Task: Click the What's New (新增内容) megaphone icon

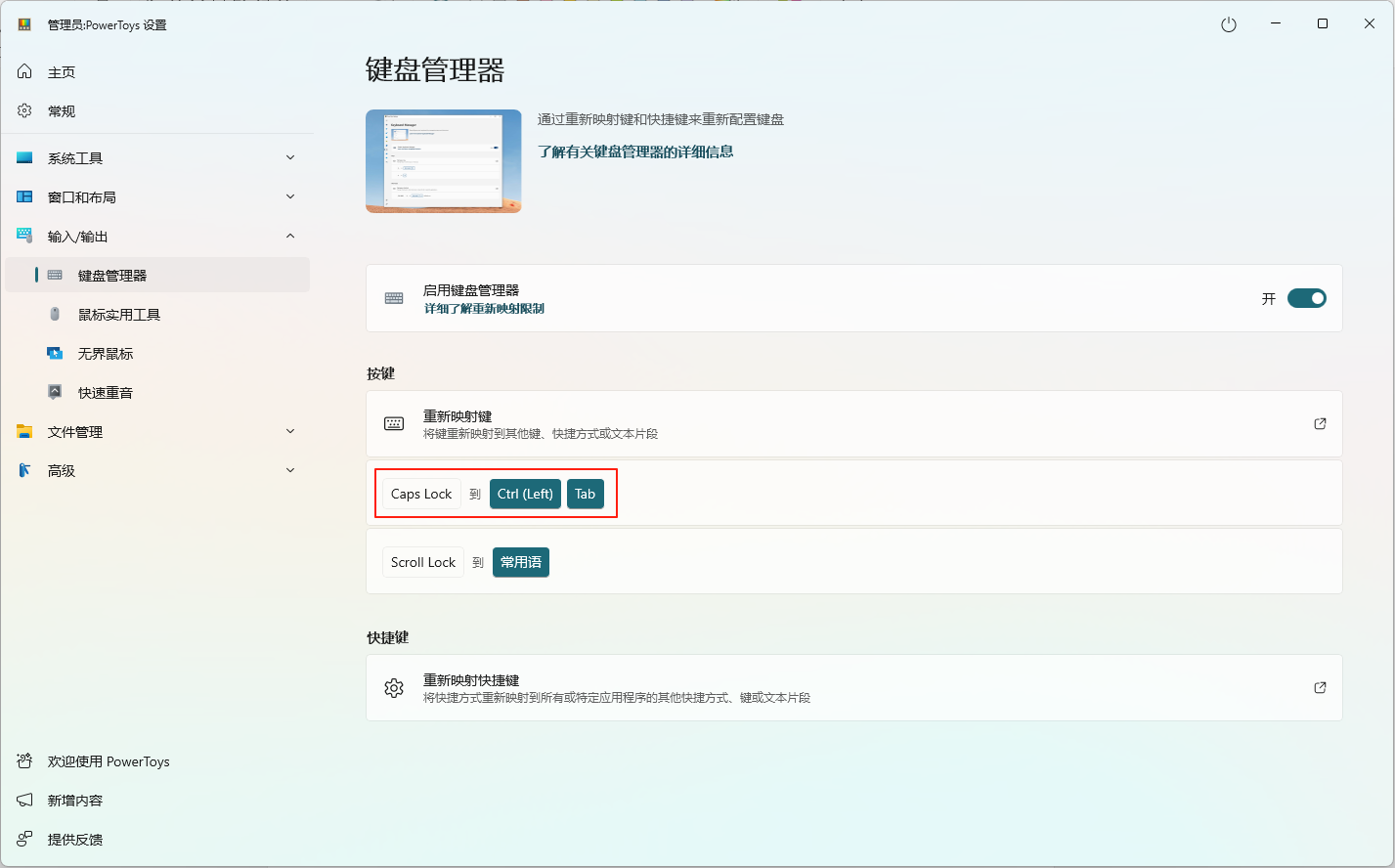Action: pos(24,800)
